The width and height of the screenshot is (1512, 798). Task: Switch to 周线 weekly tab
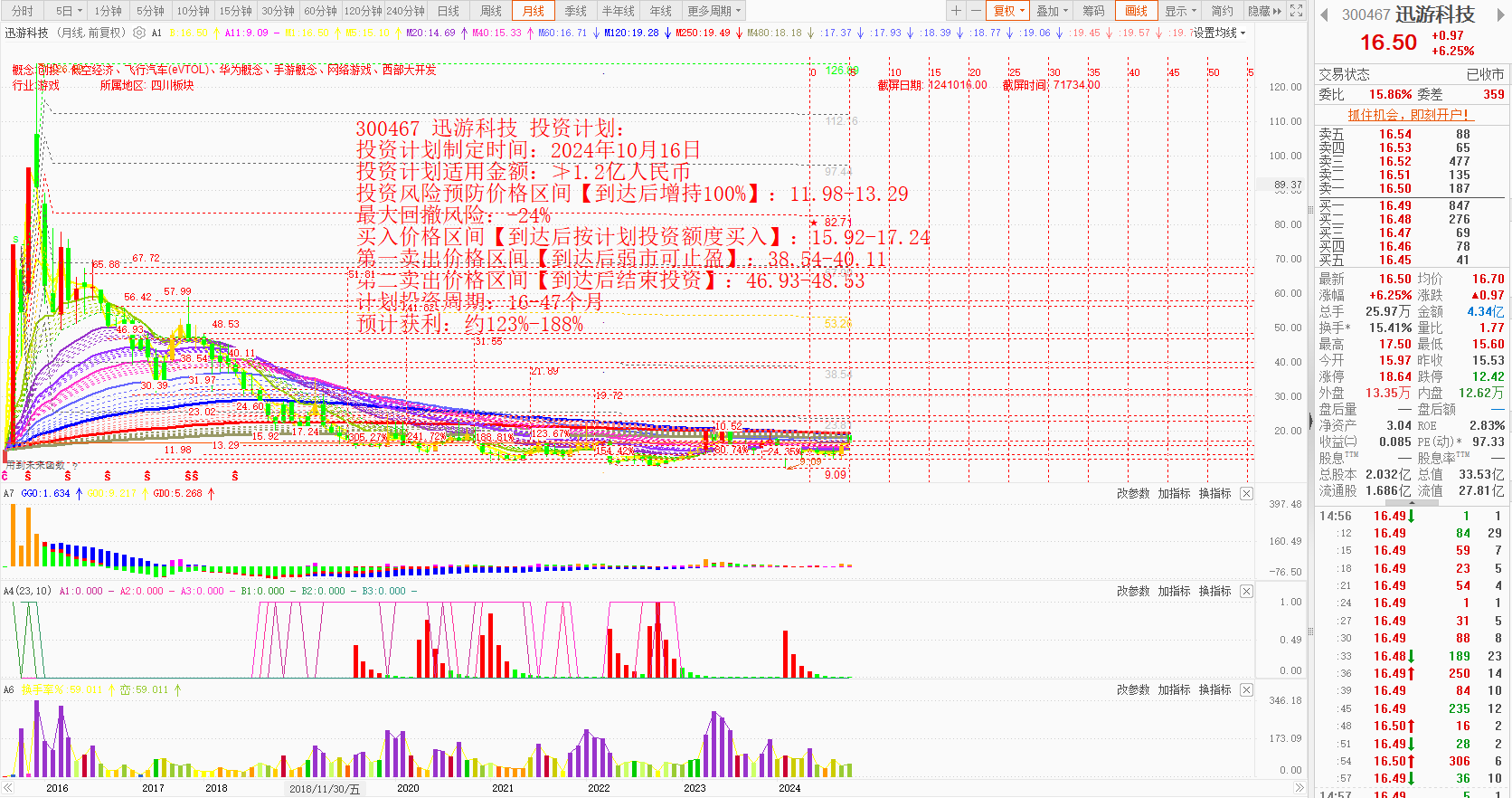[x=490, y=11]
